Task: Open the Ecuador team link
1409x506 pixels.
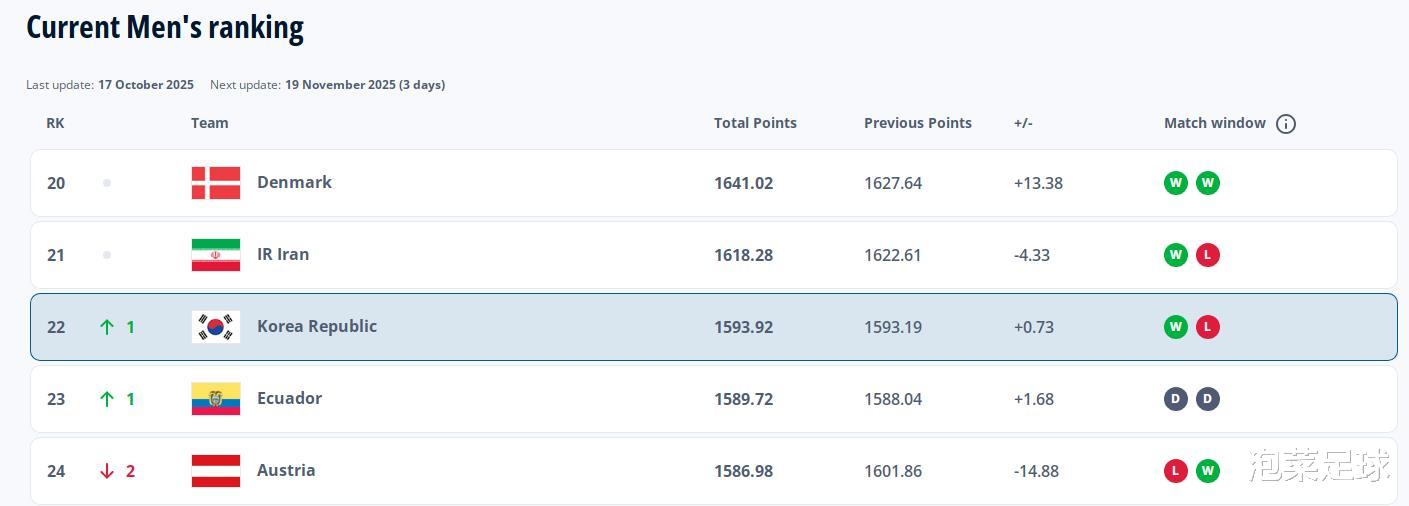Action: 289,398
